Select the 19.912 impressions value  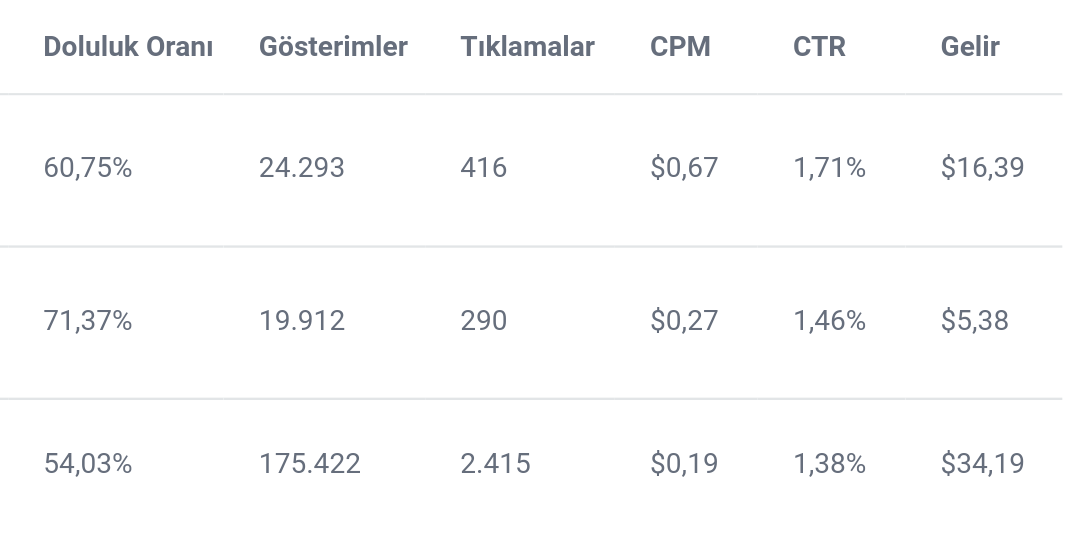302,320
